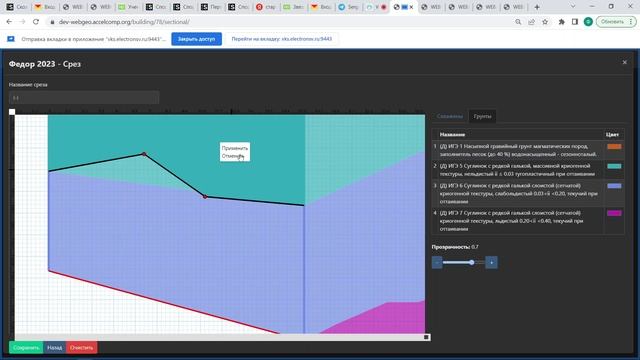Switch to the Грунты tab
The width and height of the screenshot is (640, 360).
(482, 116)
